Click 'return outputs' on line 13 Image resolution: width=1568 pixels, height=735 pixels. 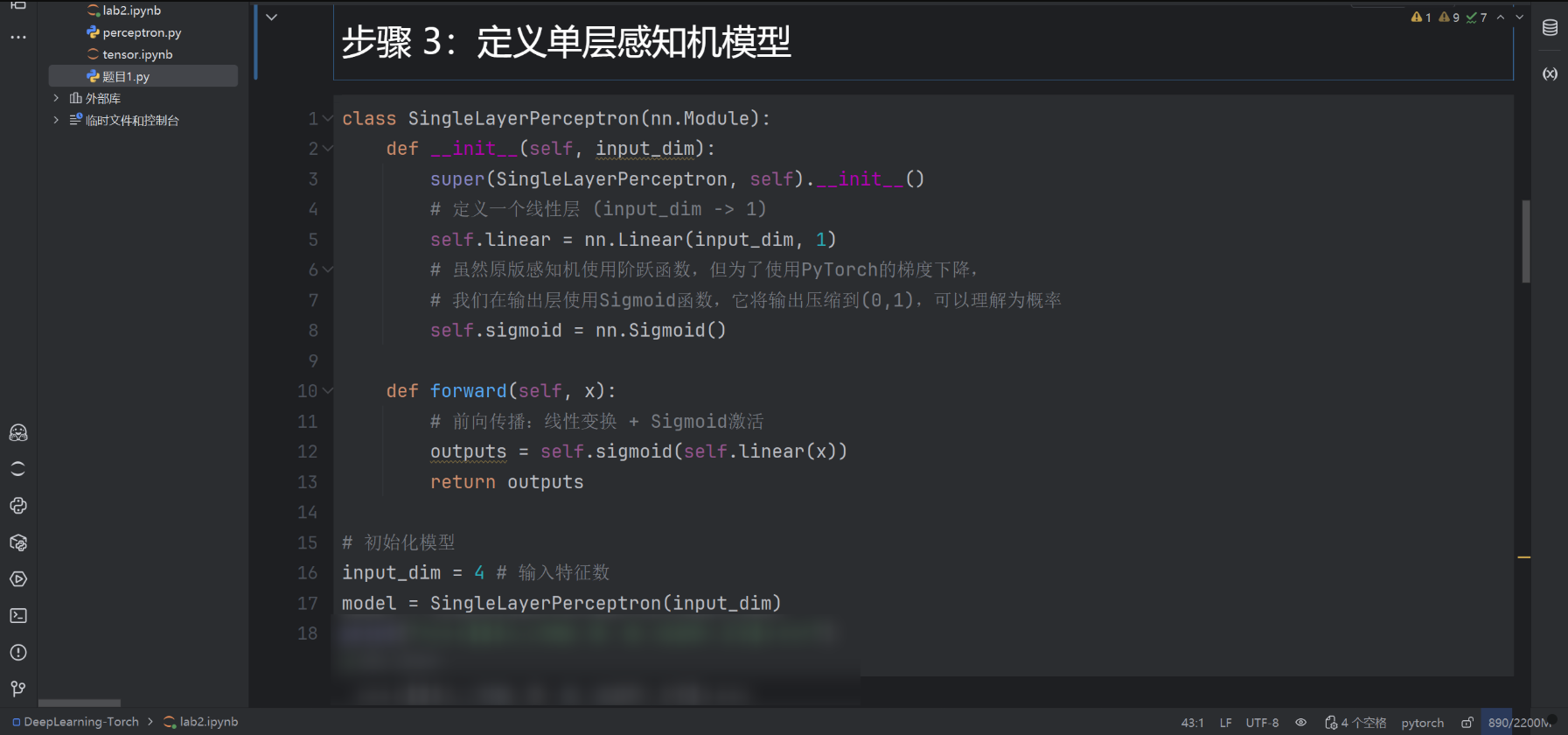pyautogui.click(x=506, y=482)
